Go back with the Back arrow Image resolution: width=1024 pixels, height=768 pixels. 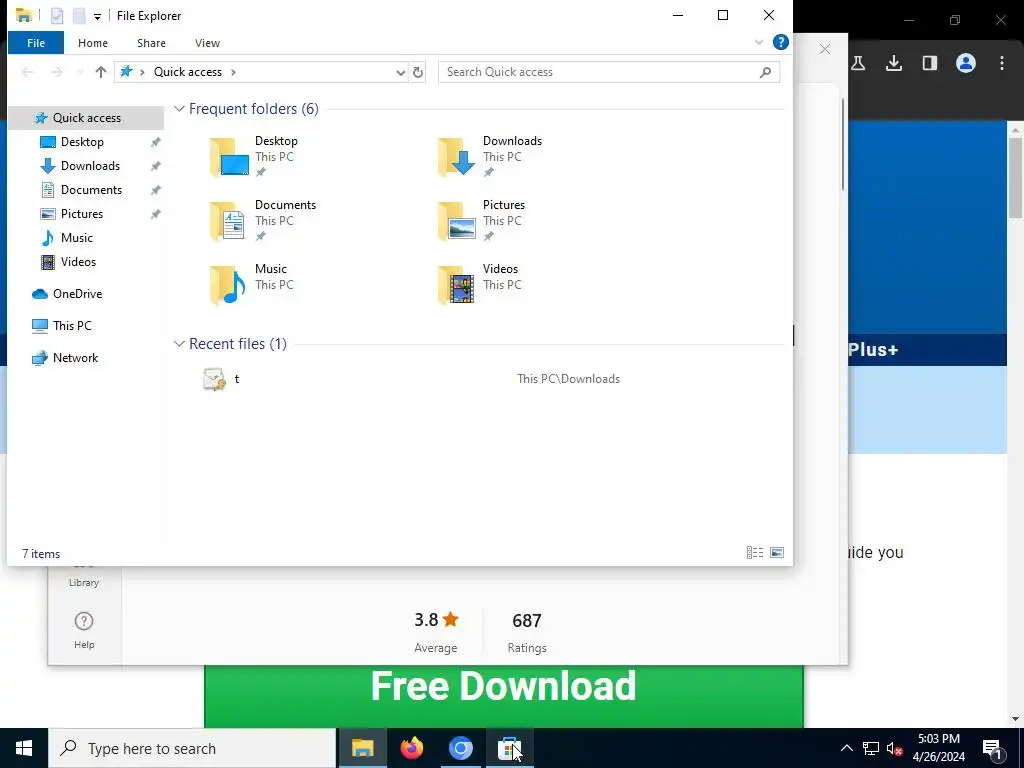tap(27, 72)
